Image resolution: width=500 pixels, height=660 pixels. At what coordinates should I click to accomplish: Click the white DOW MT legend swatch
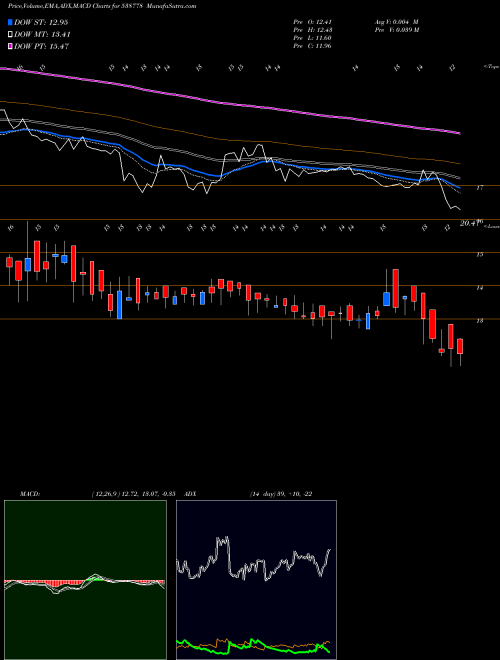click(10, 34)
